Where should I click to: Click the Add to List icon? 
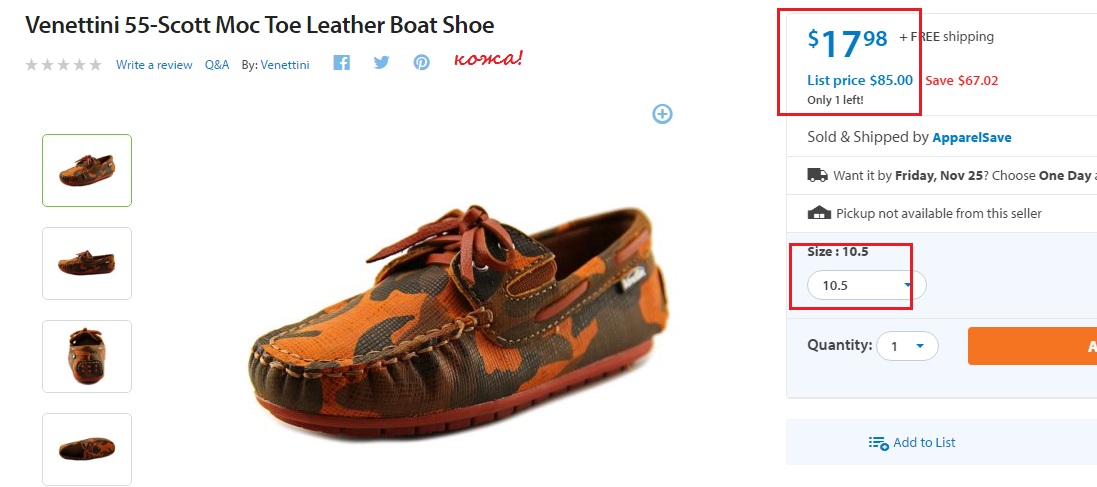coord(878,443)
